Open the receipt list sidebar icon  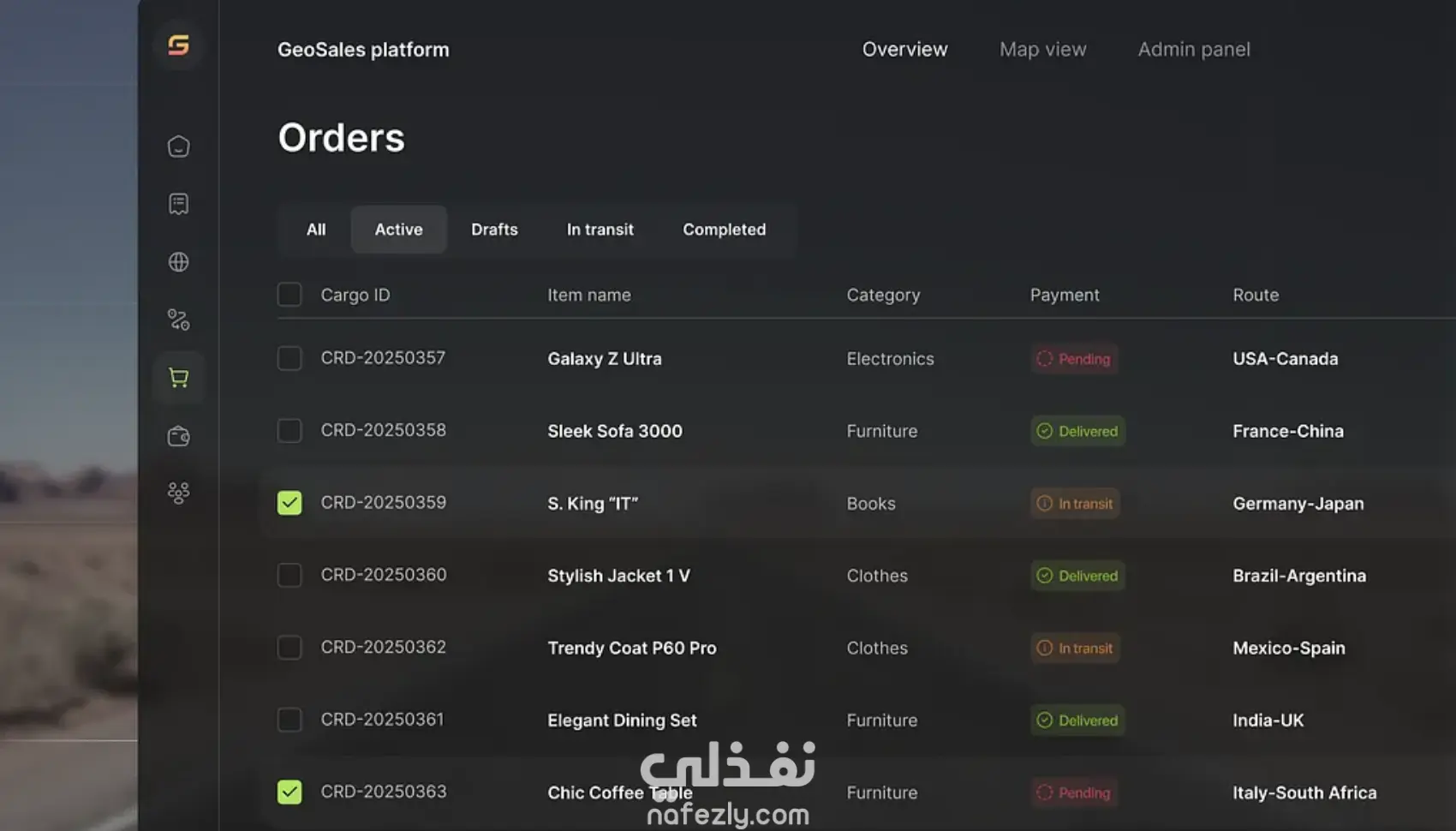coord(178,204)
